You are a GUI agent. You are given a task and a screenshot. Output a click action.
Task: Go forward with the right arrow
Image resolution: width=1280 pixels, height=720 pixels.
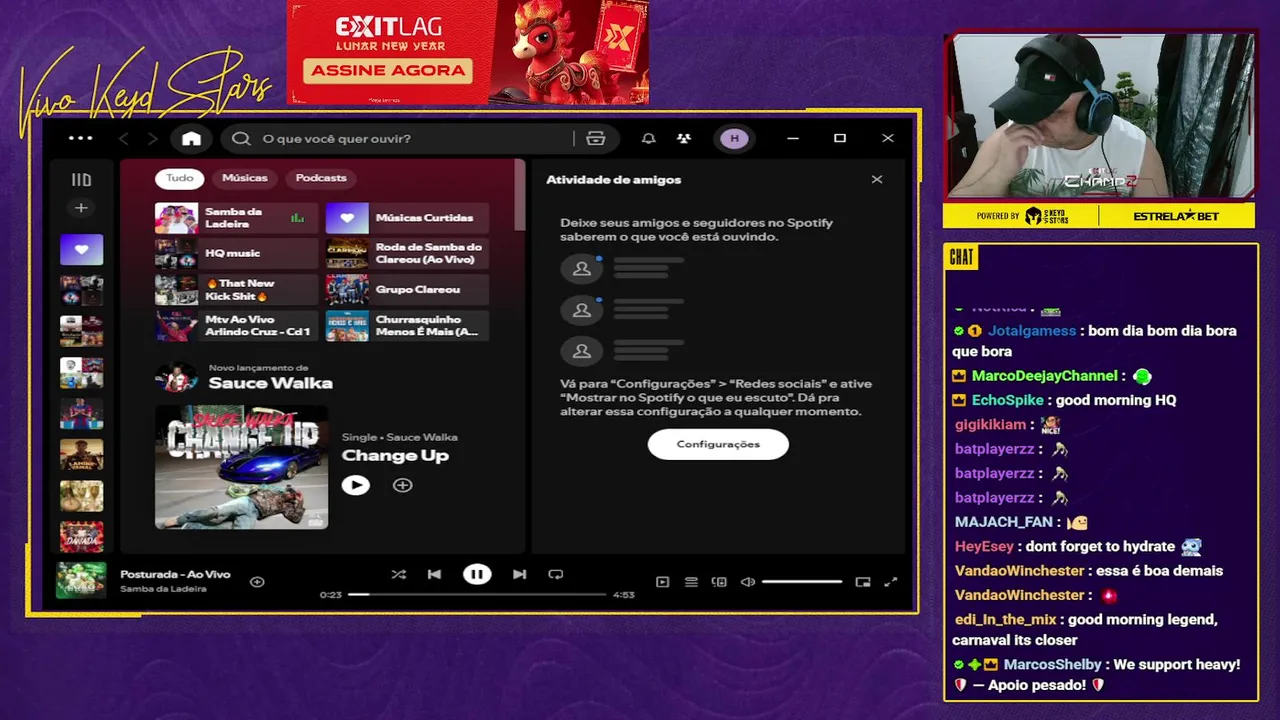click(x=152, y=139)
